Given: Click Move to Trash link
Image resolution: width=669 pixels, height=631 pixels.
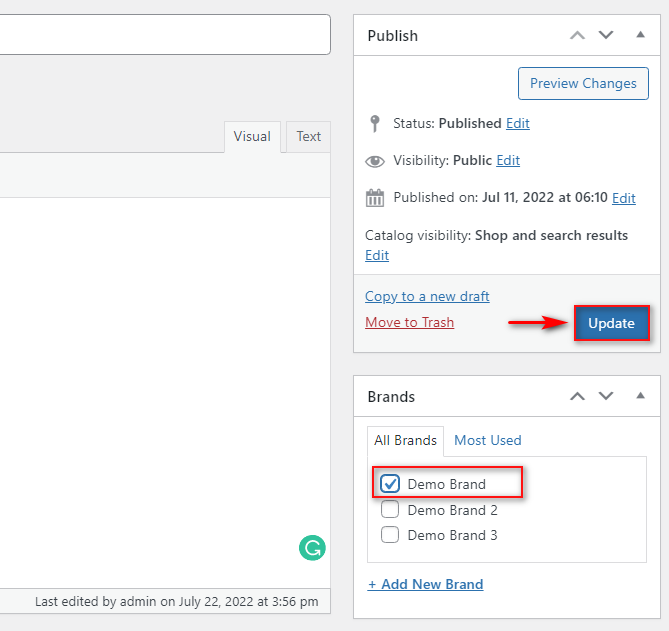Looking at the screenshot, I should coord(410,323).
